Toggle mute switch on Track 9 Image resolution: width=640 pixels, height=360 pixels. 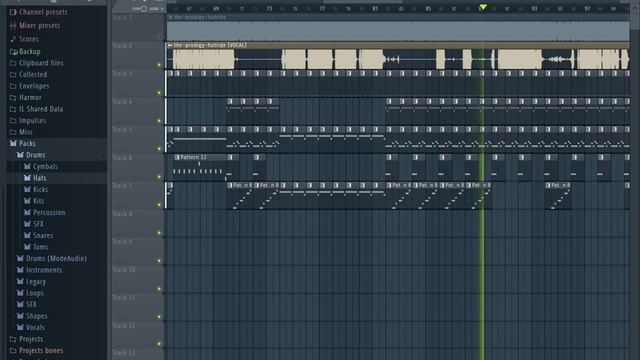[159, 261]
